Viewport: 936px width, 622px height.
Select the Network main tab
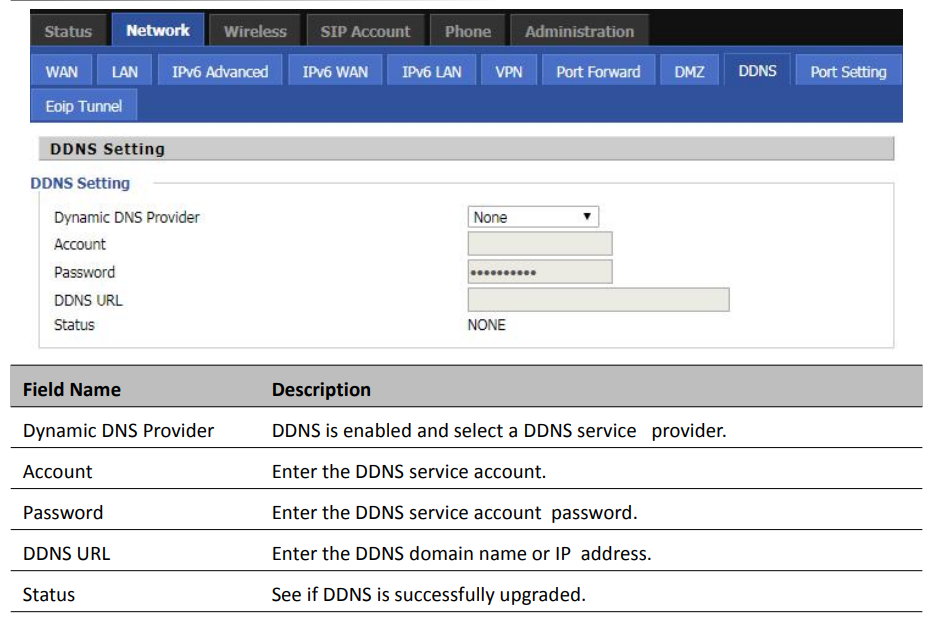[158, 30]
